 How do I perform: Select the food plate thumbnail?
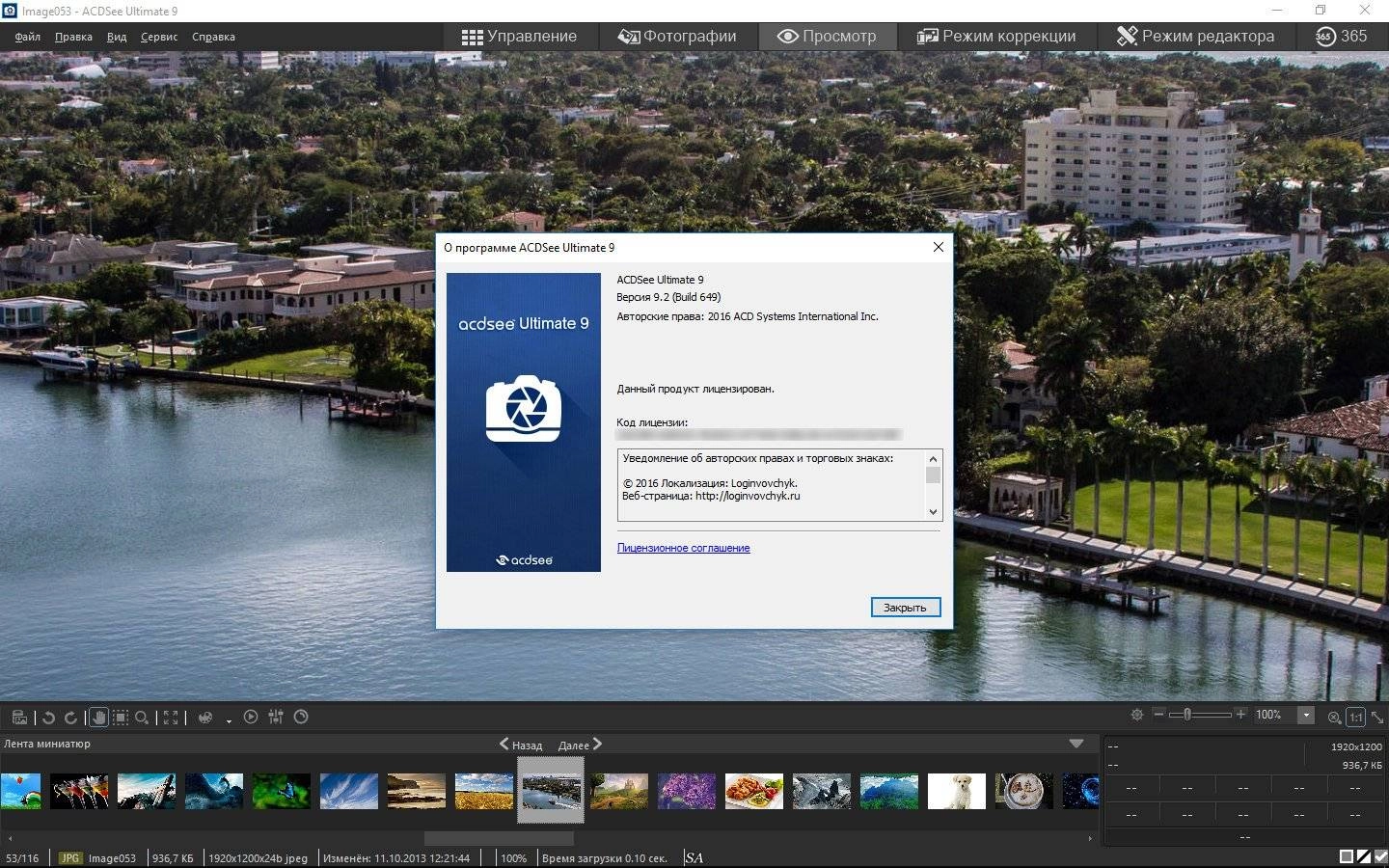tap(754, 791)
